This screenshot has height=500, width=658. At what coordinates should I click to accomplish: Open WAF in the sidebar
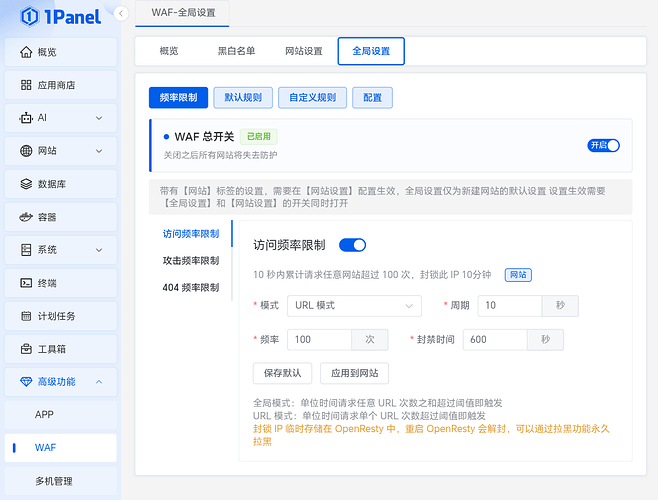(x=61, y=448)
